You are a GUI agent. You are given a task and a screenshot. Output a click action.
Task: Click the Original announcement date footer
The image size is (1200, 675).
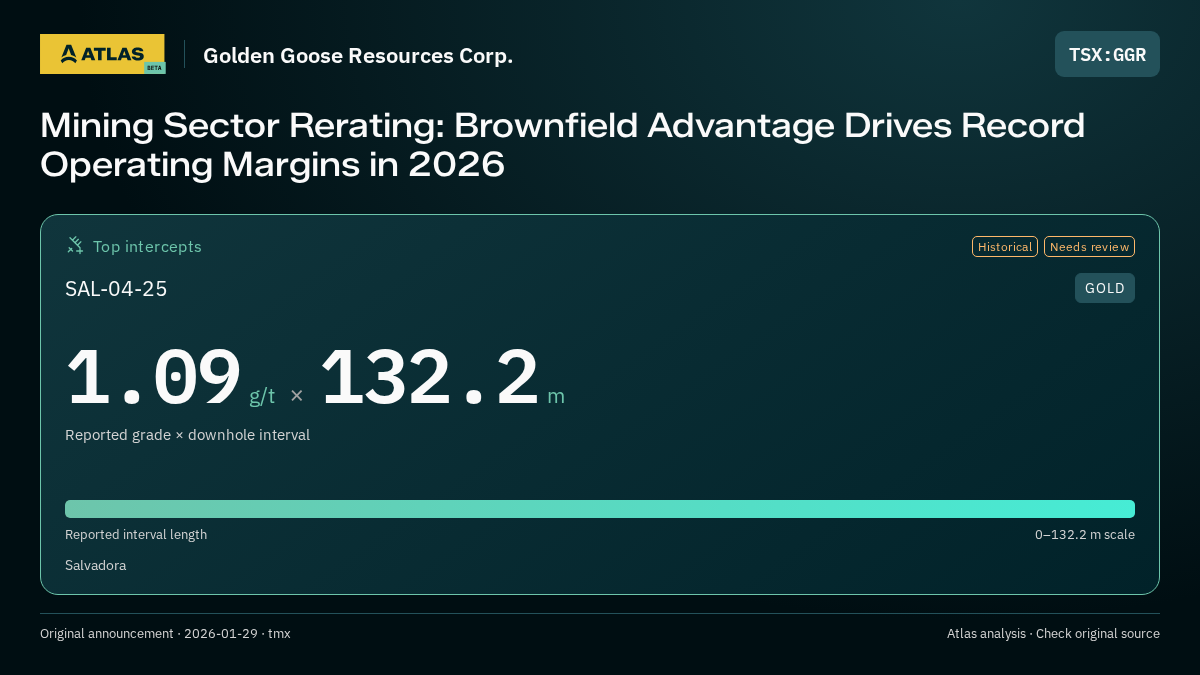click(165, 634)
